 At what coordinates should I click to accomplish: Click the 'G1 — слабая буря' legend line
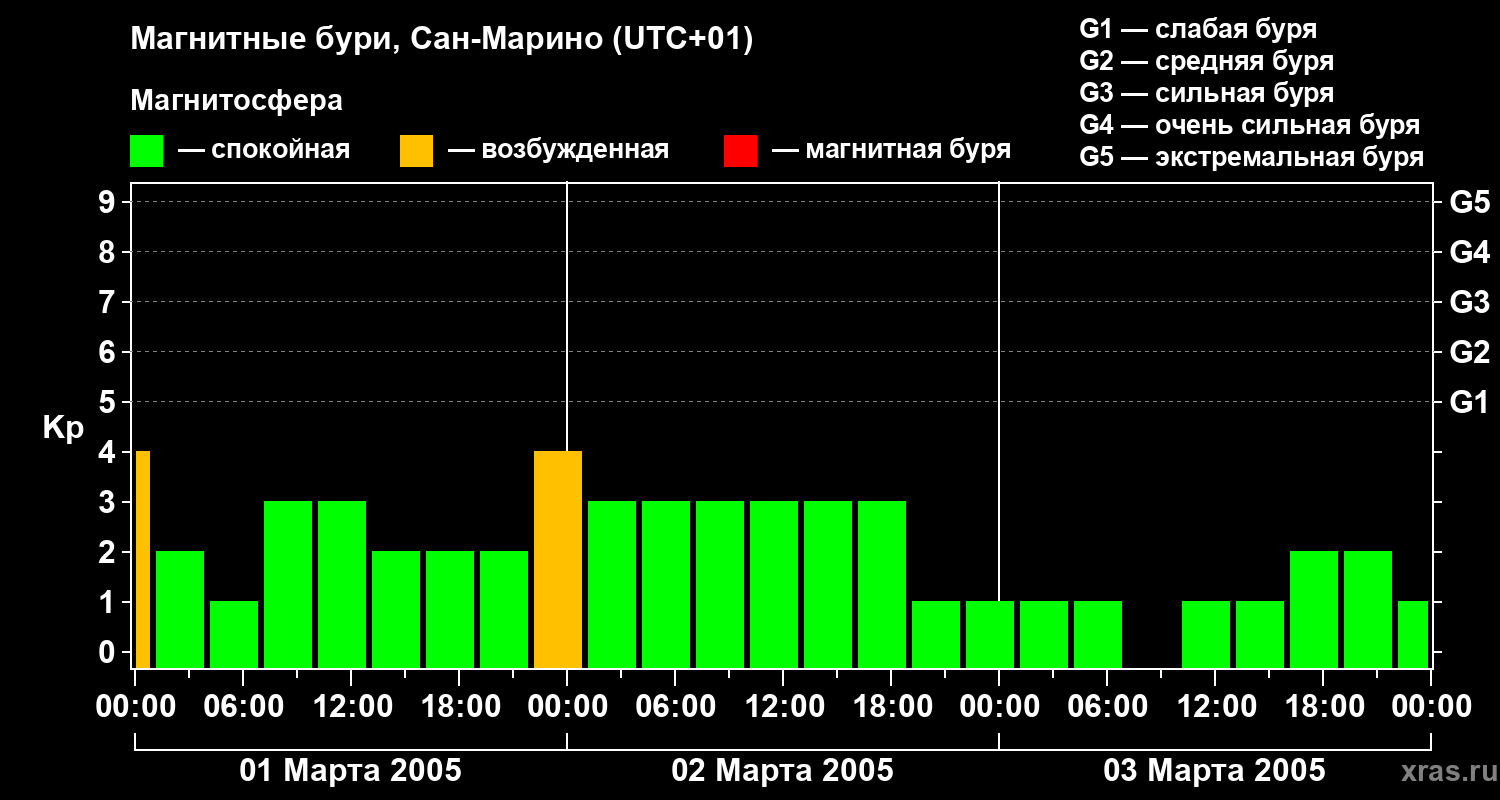(1198, 28)
